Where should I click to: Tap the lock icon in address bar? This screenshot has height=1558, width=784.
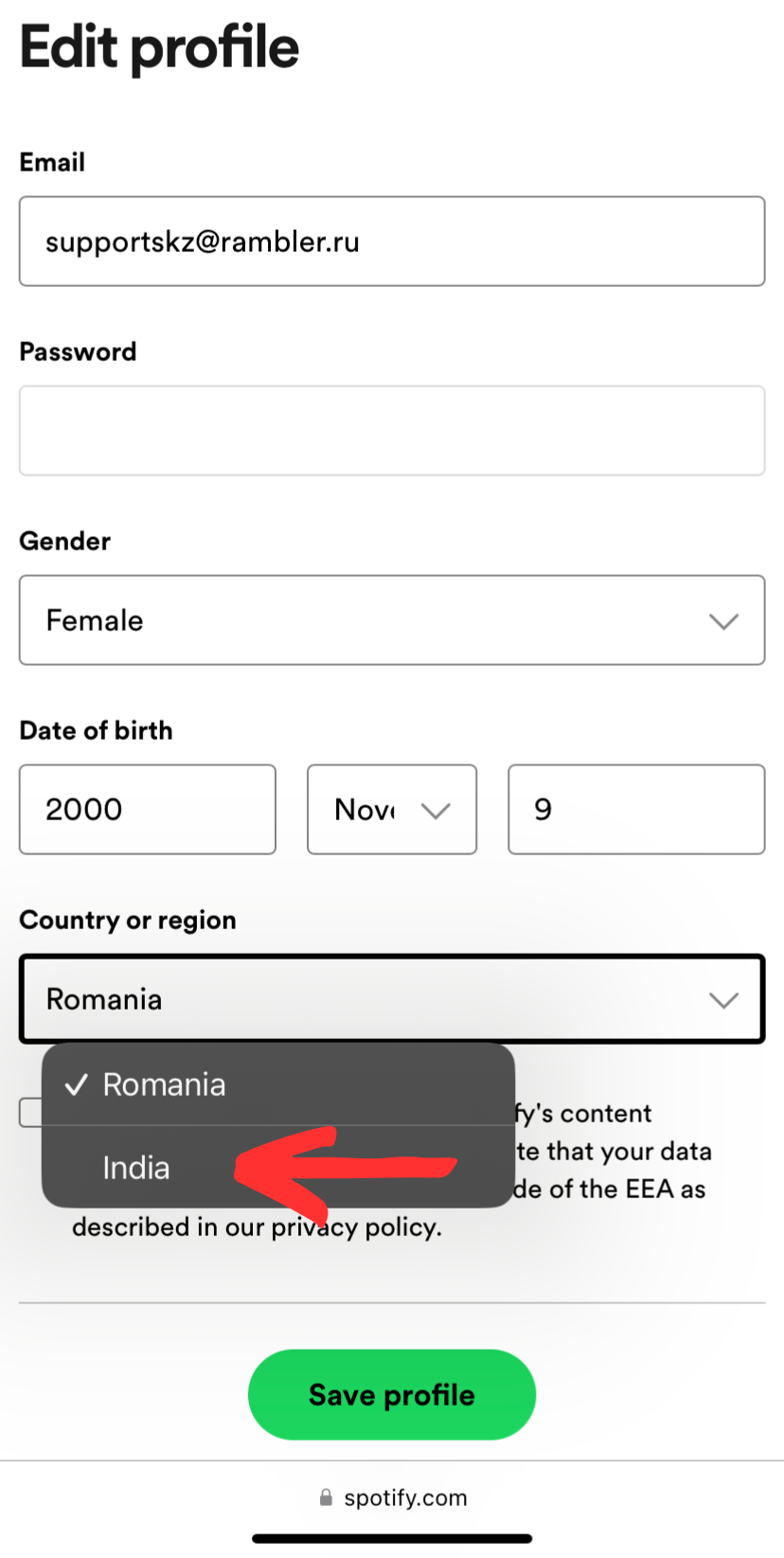click(x=326, y=1497)
